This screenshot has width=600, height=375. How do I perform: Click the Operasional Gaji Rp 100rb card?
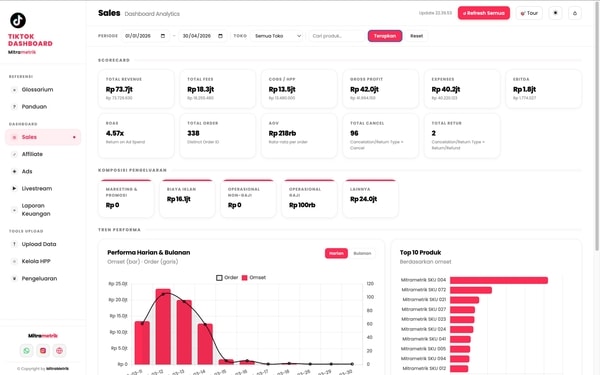tap(309, 199)
